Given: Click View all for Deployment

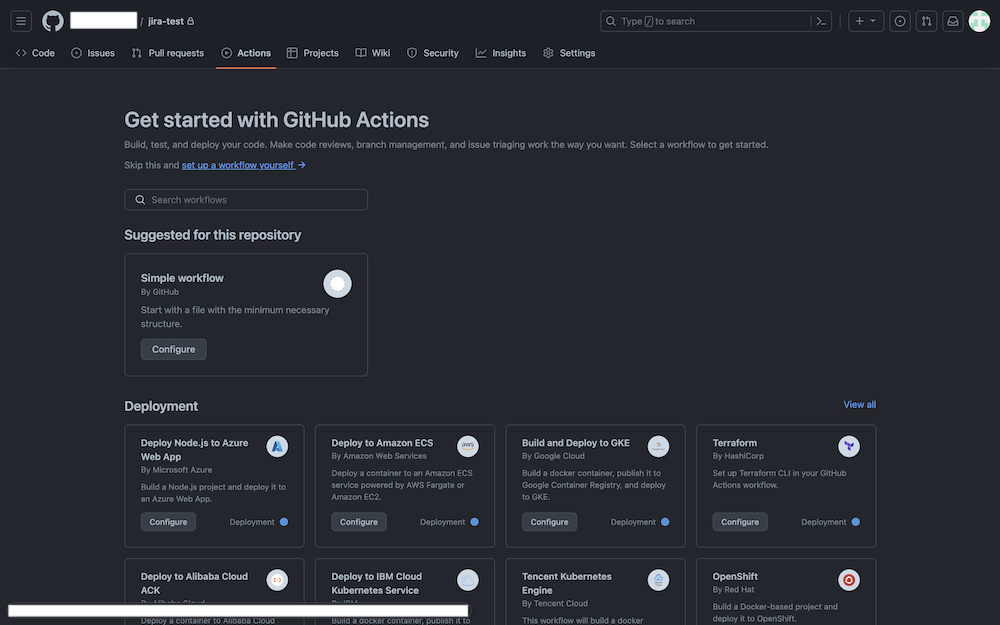Looking at the screenshot, I should [x=860, y=404].
